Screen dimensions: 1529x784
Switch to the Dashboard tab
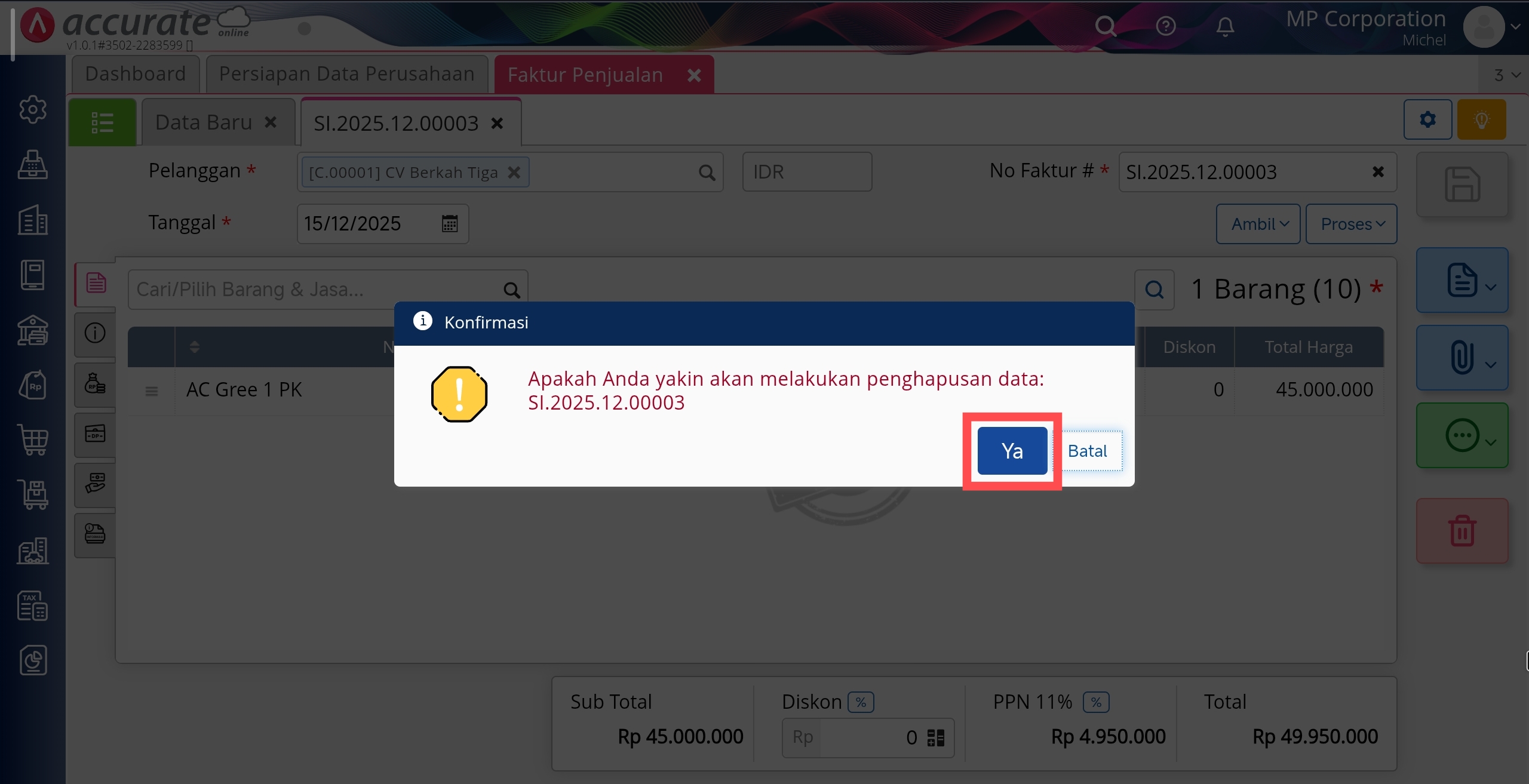(136, 74)
